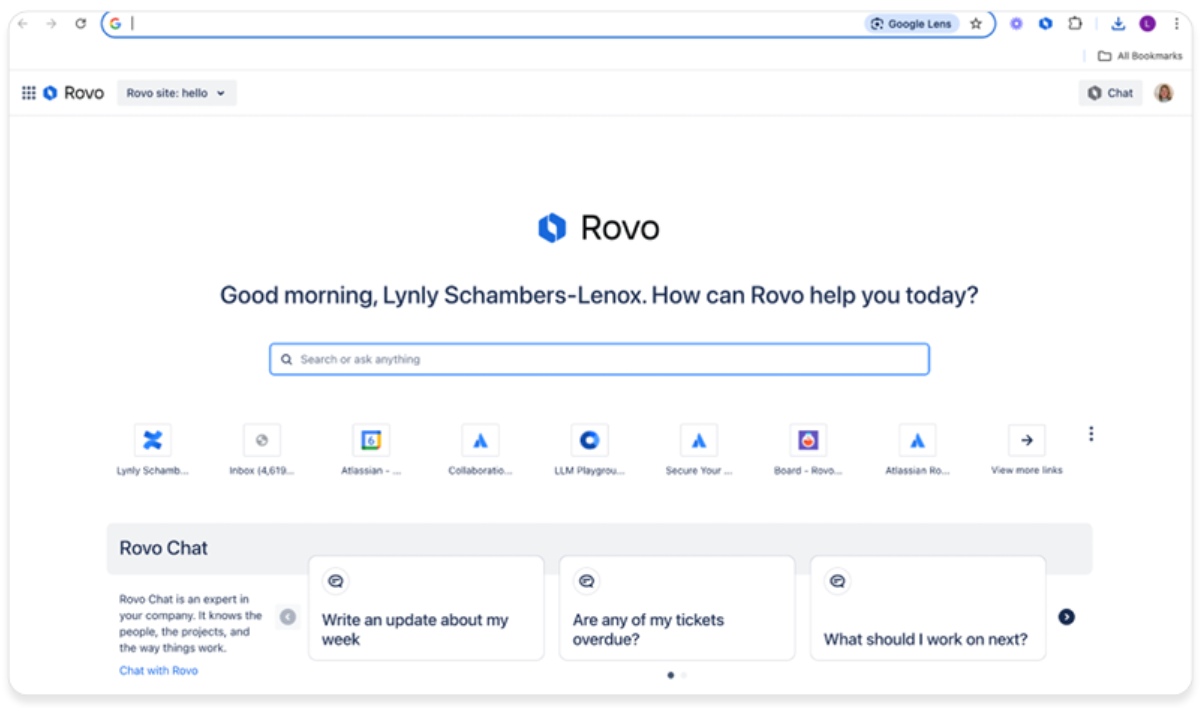Select Are any of my tickets overdue
This screenshot has height=708, width=1202.
[677, 609]
